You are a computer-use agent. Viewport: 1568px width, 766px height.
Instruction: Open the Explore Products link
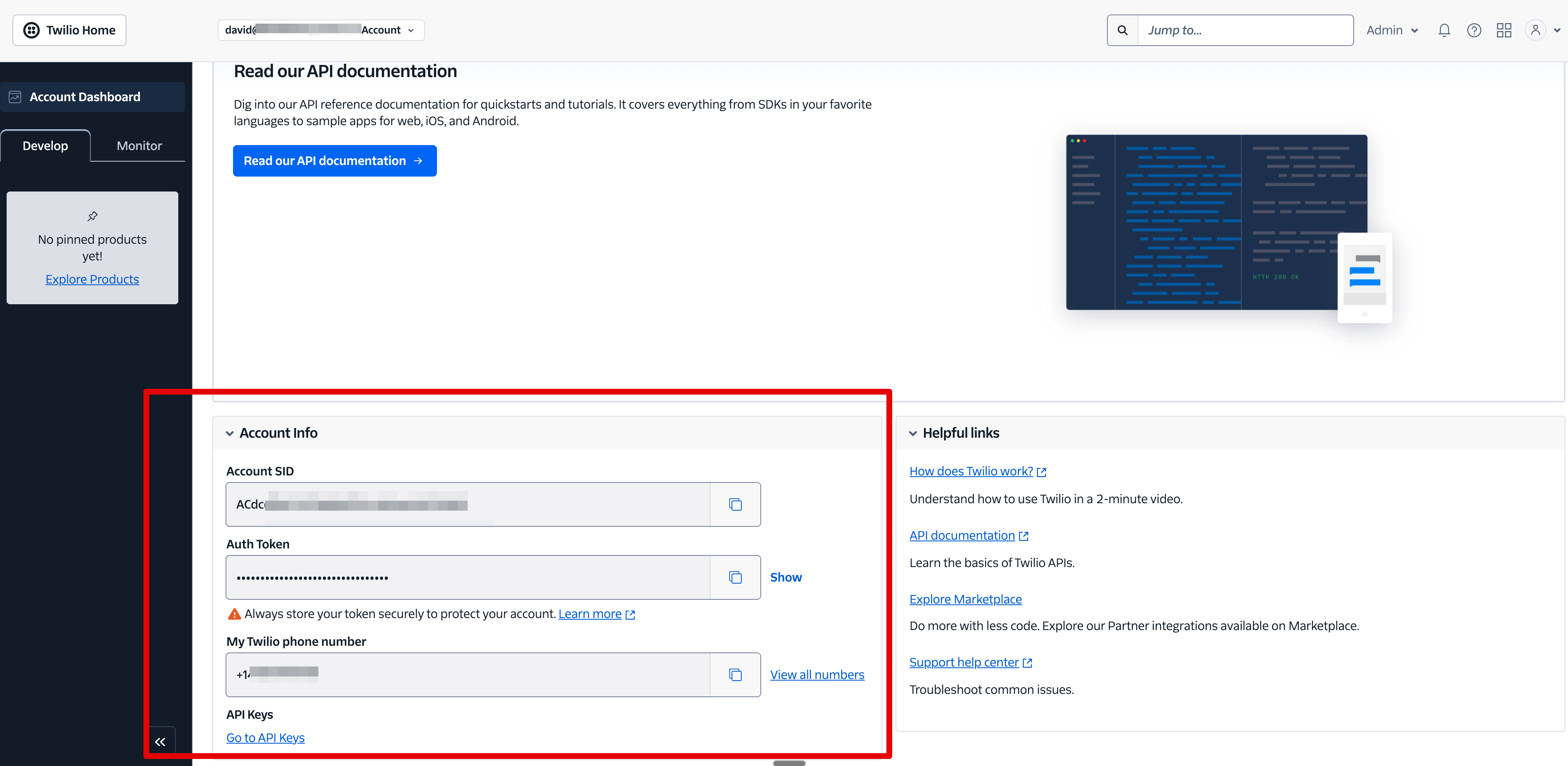tap(92, 279)
